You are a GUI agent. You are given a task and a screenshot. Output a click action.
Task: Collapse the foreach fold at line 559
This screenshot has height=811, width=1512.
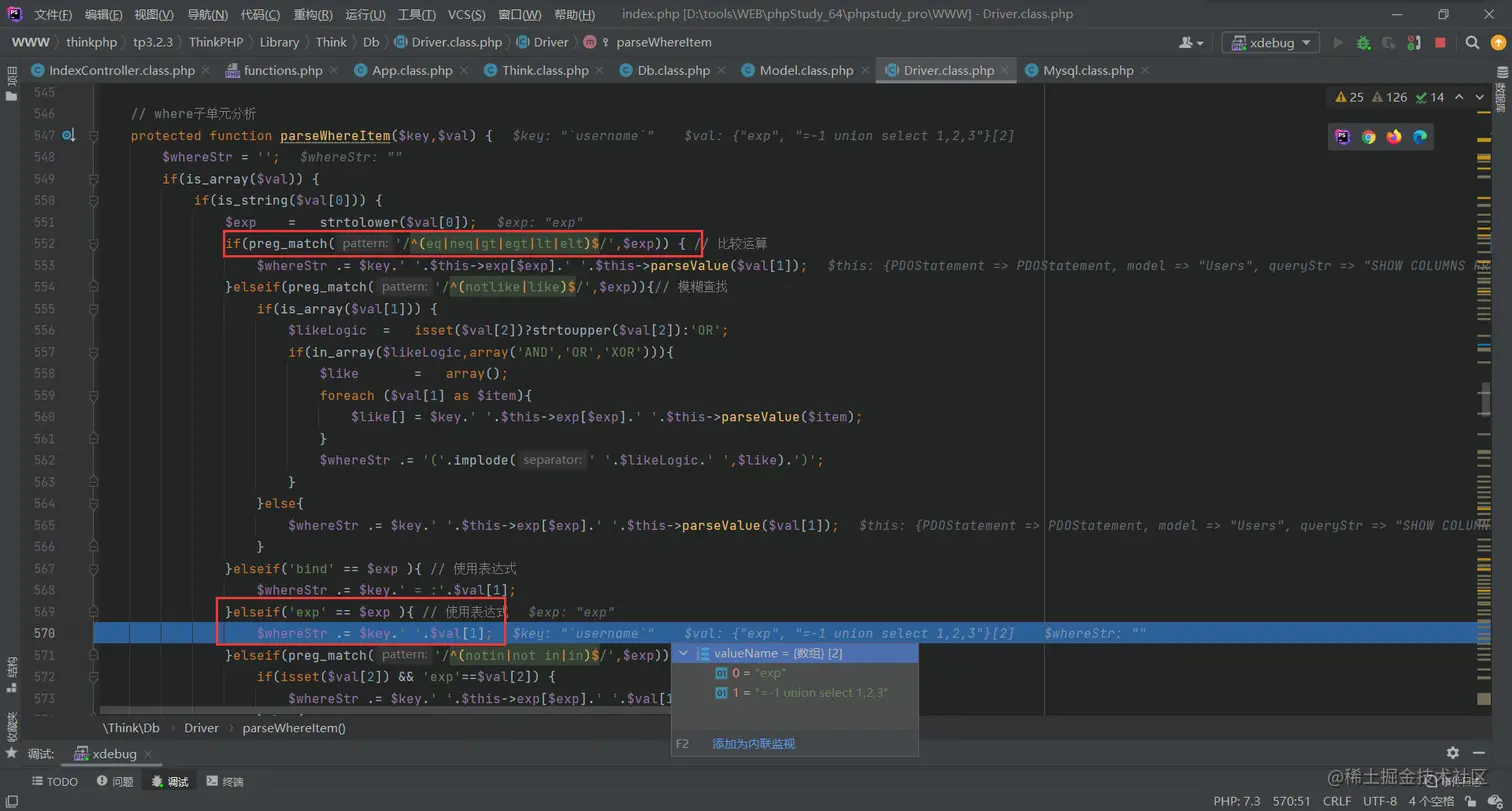click(x=93, y=395)
